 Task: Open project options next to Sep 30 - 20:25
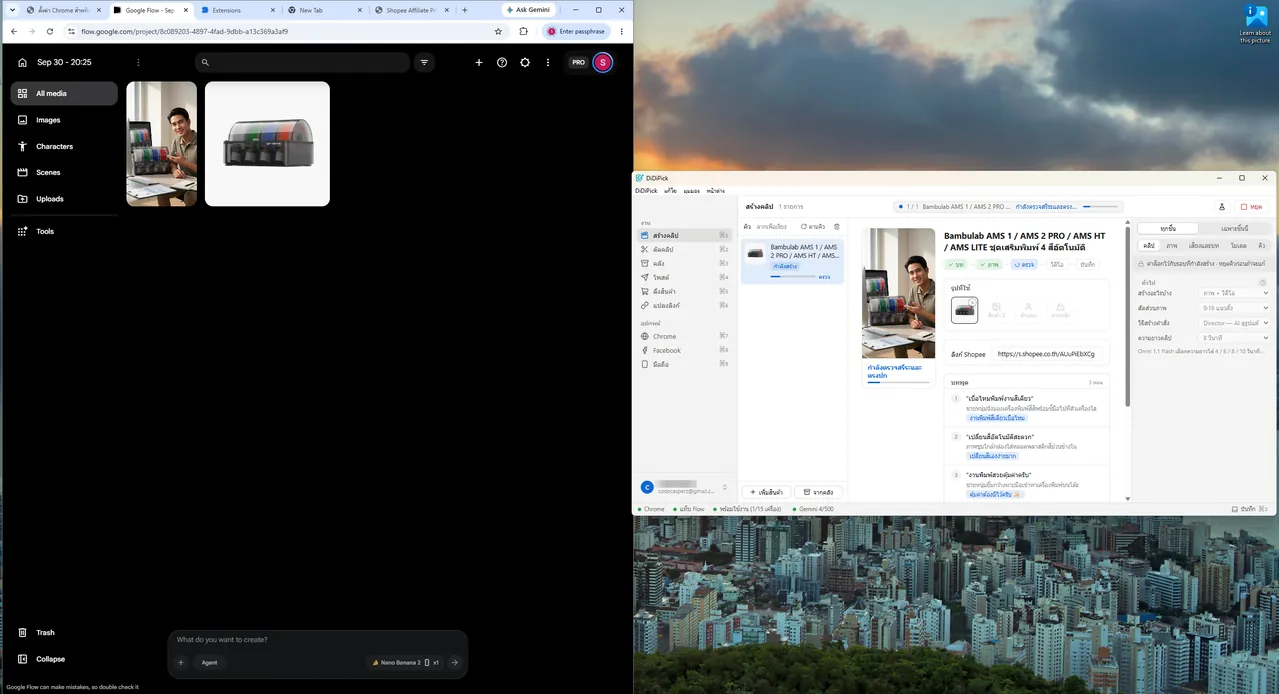pyautogui.click(x=138, y=62)
